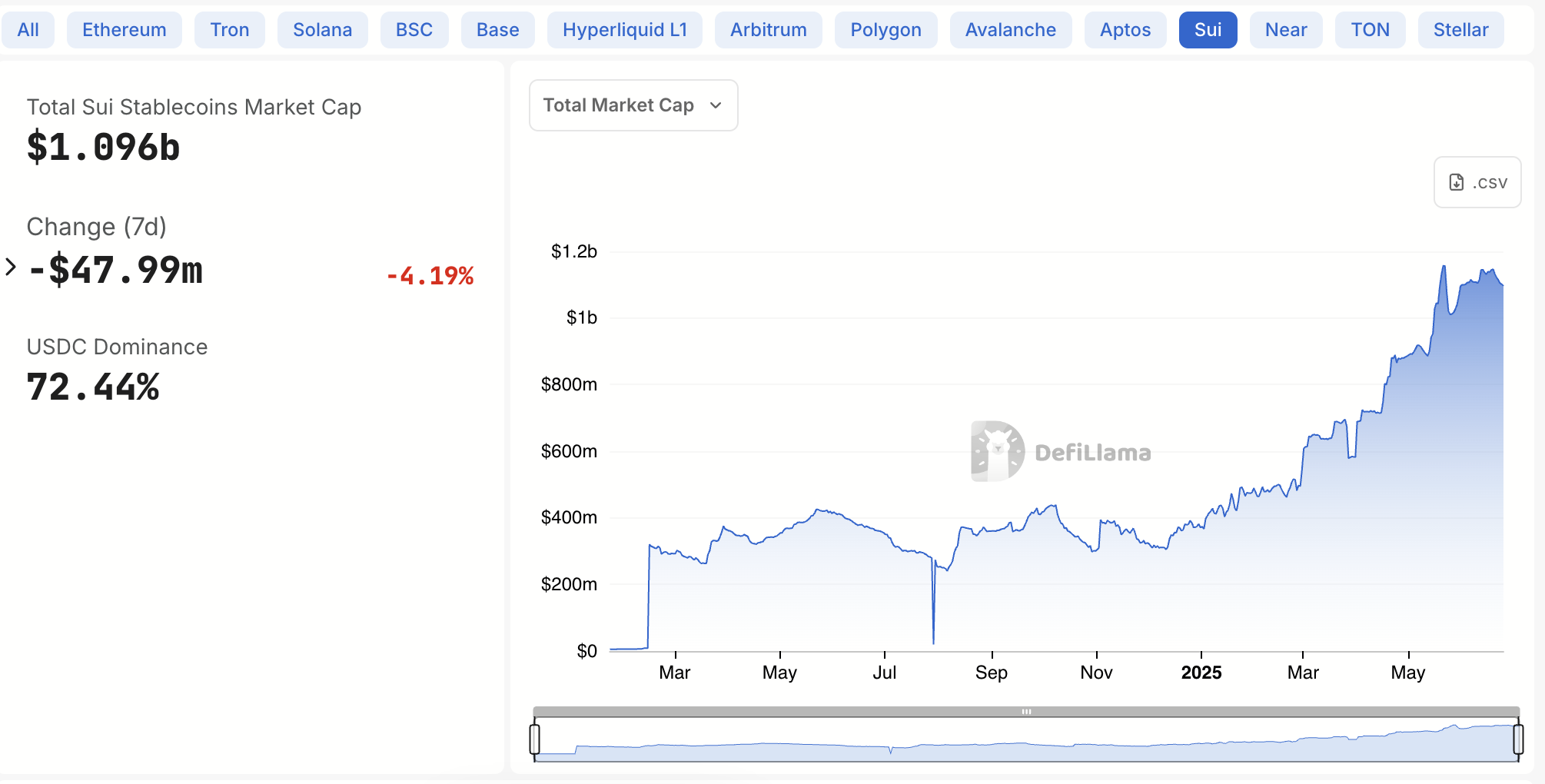Select the Tron chain filter

tap(229, 29)
